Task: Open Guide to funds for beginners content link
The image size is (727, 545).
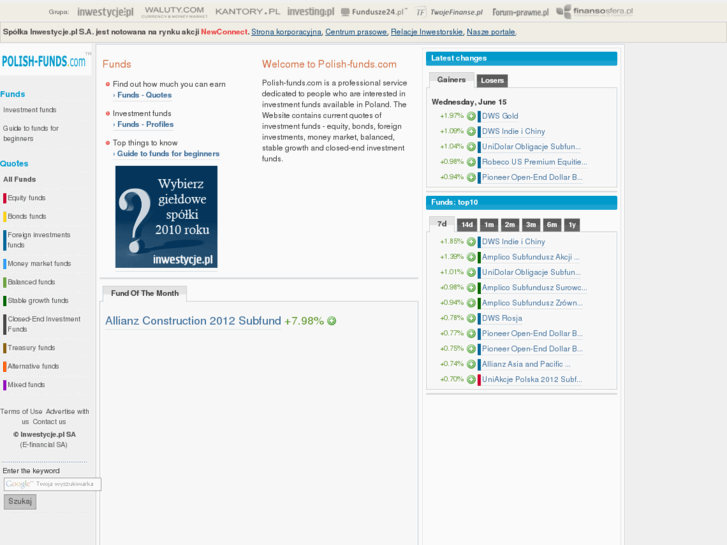Action: point(168,154)
